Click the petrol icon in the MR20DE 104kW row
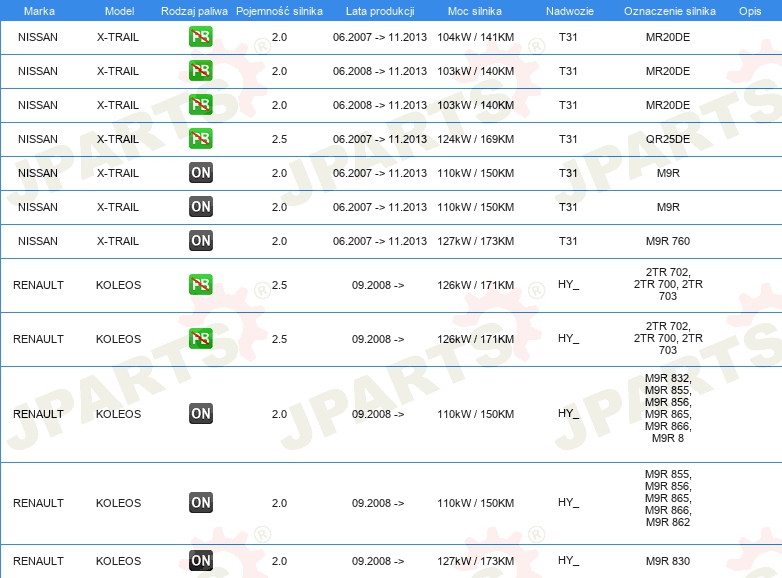 200,37
